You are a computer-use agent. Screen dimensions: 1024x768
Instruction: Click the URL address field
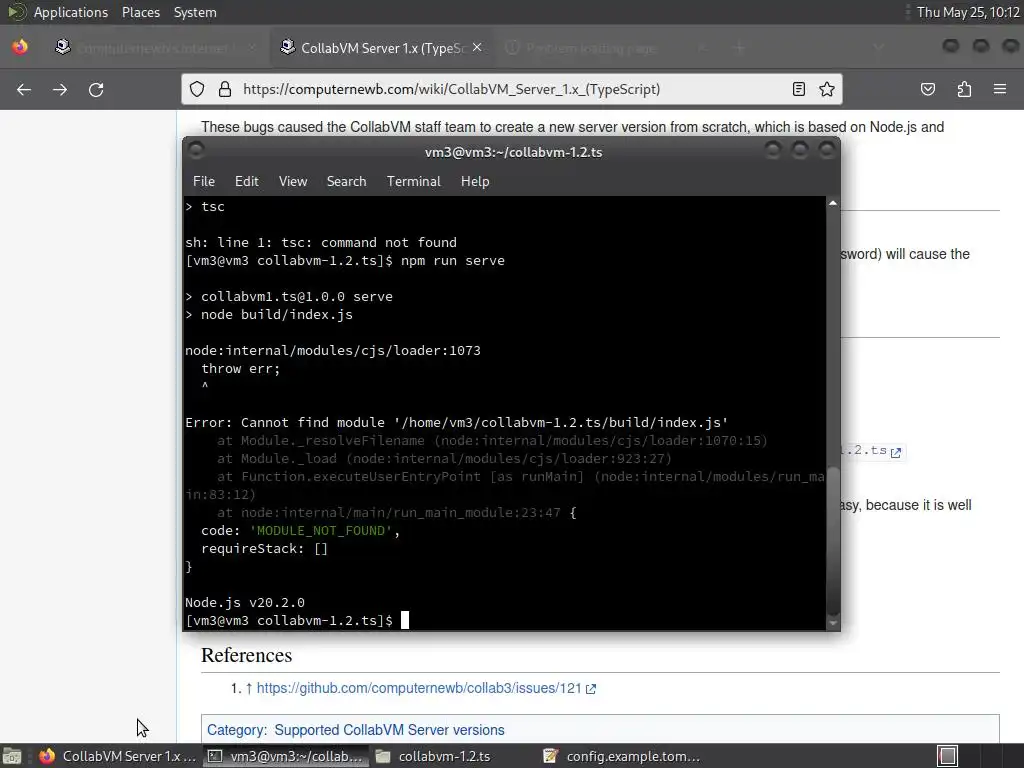pos(512,89)
